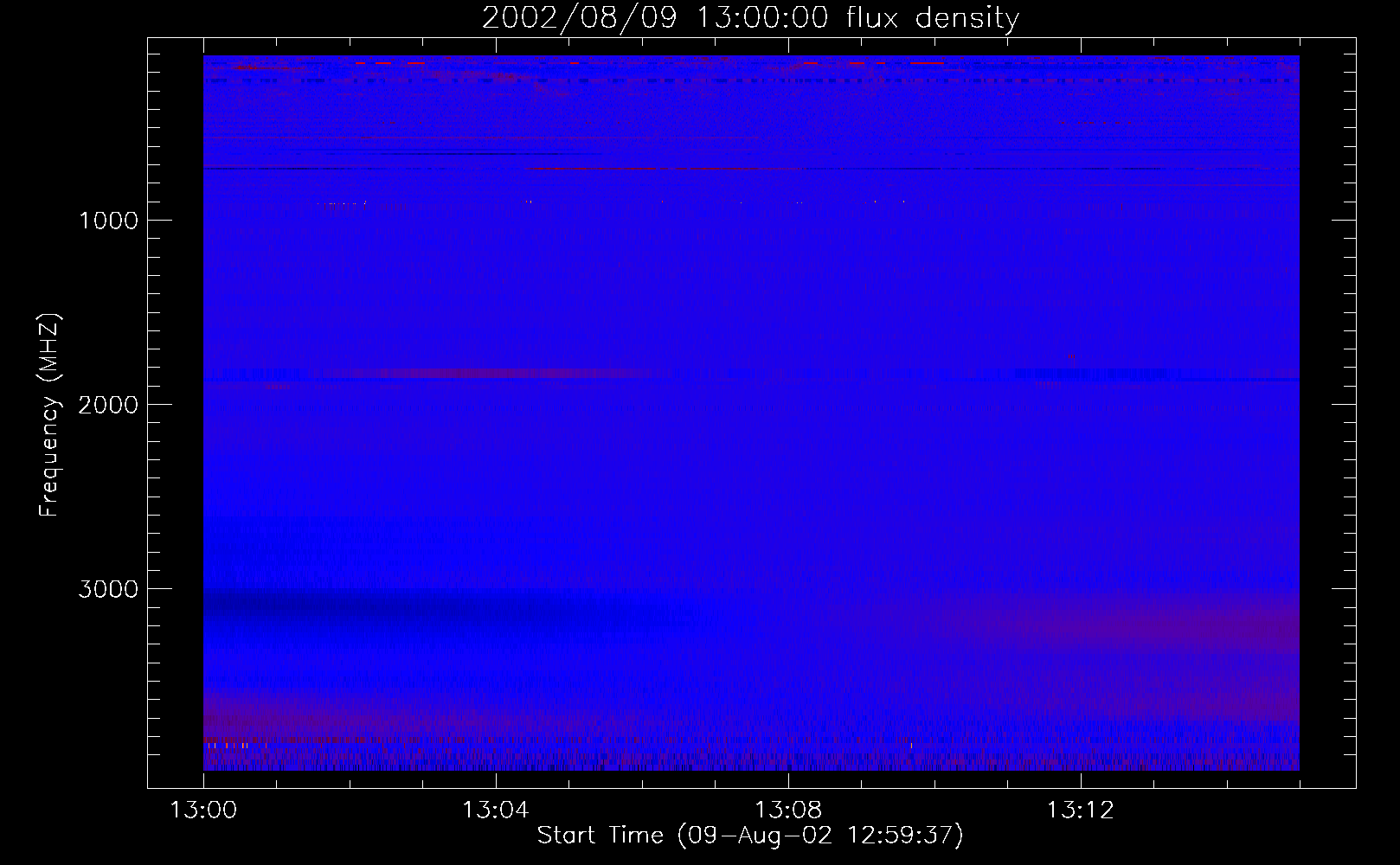Click the 13:04 time tick label

pyautogui.click(x=495, y=811)
